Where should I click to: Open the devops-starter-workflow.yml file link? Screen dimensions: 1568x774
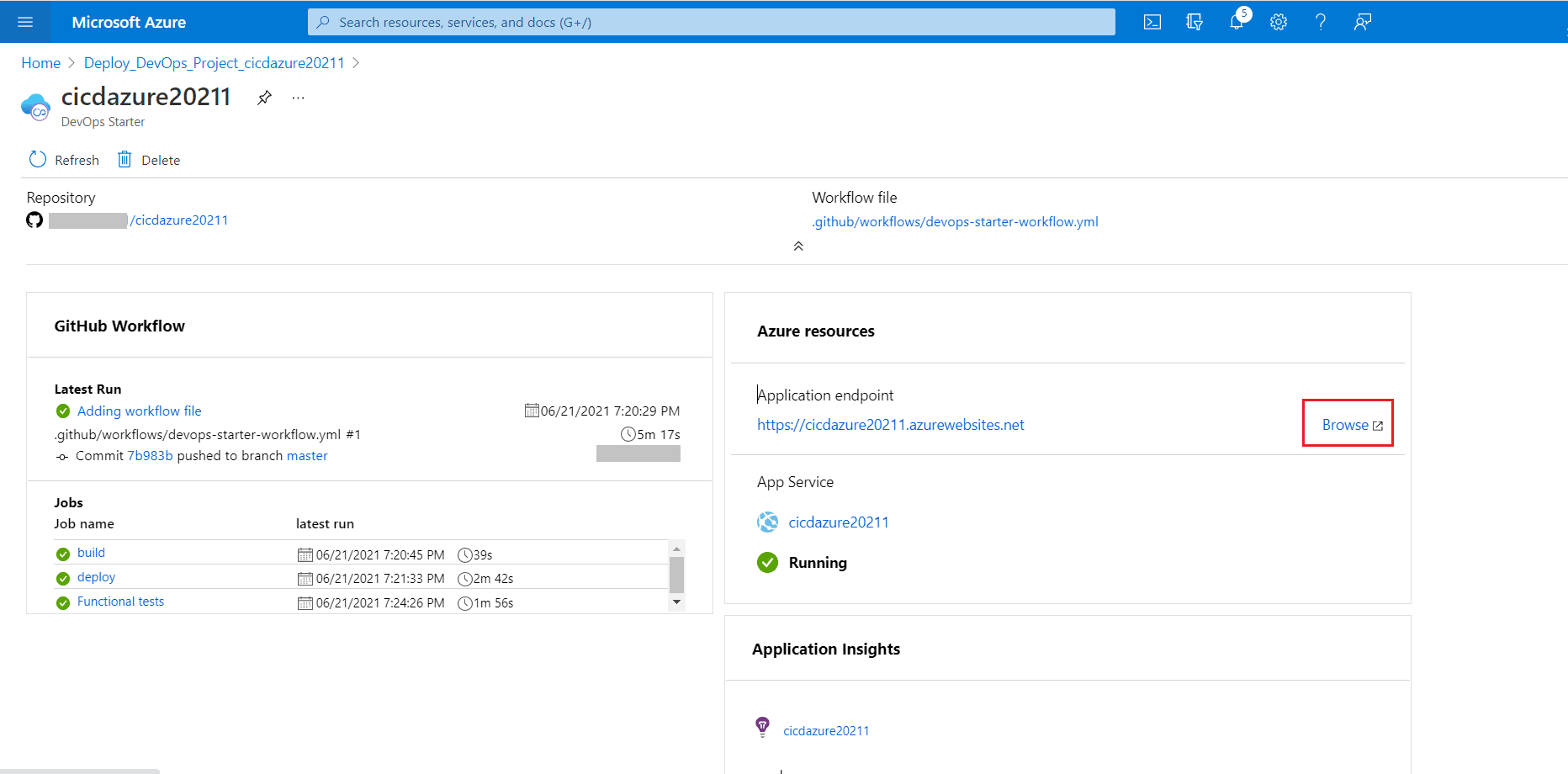[955, 222]
